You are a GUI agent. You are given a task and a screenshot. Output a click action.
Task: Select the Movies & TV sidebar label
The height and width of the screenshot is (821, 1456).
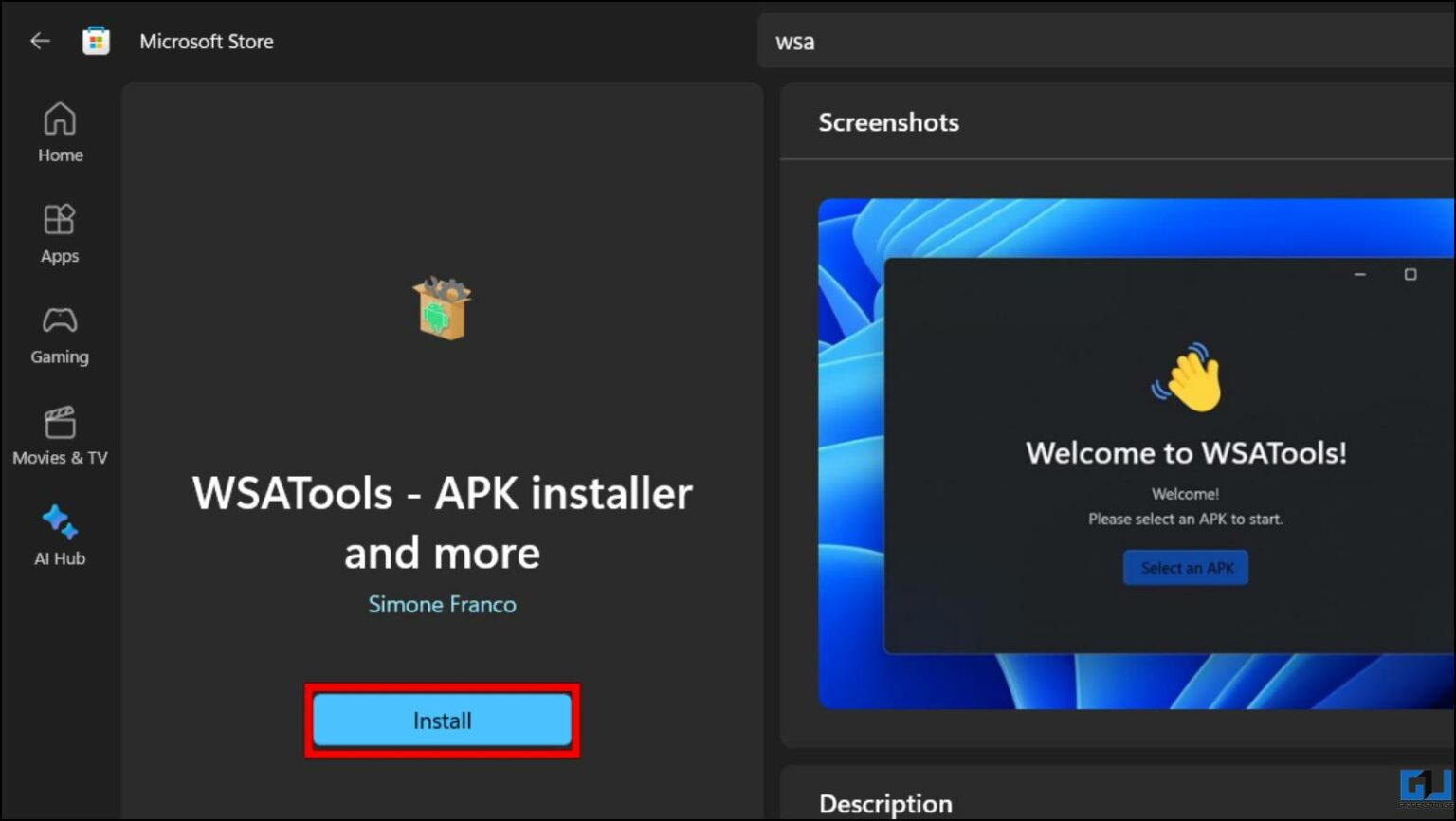pos(59,457)
